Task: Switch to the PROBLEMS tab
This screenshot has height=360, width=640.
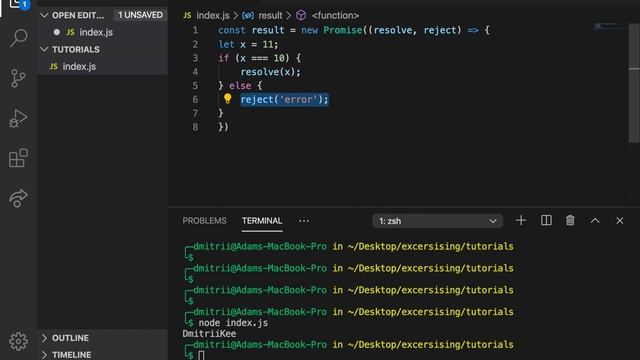Action: (204, 221)
